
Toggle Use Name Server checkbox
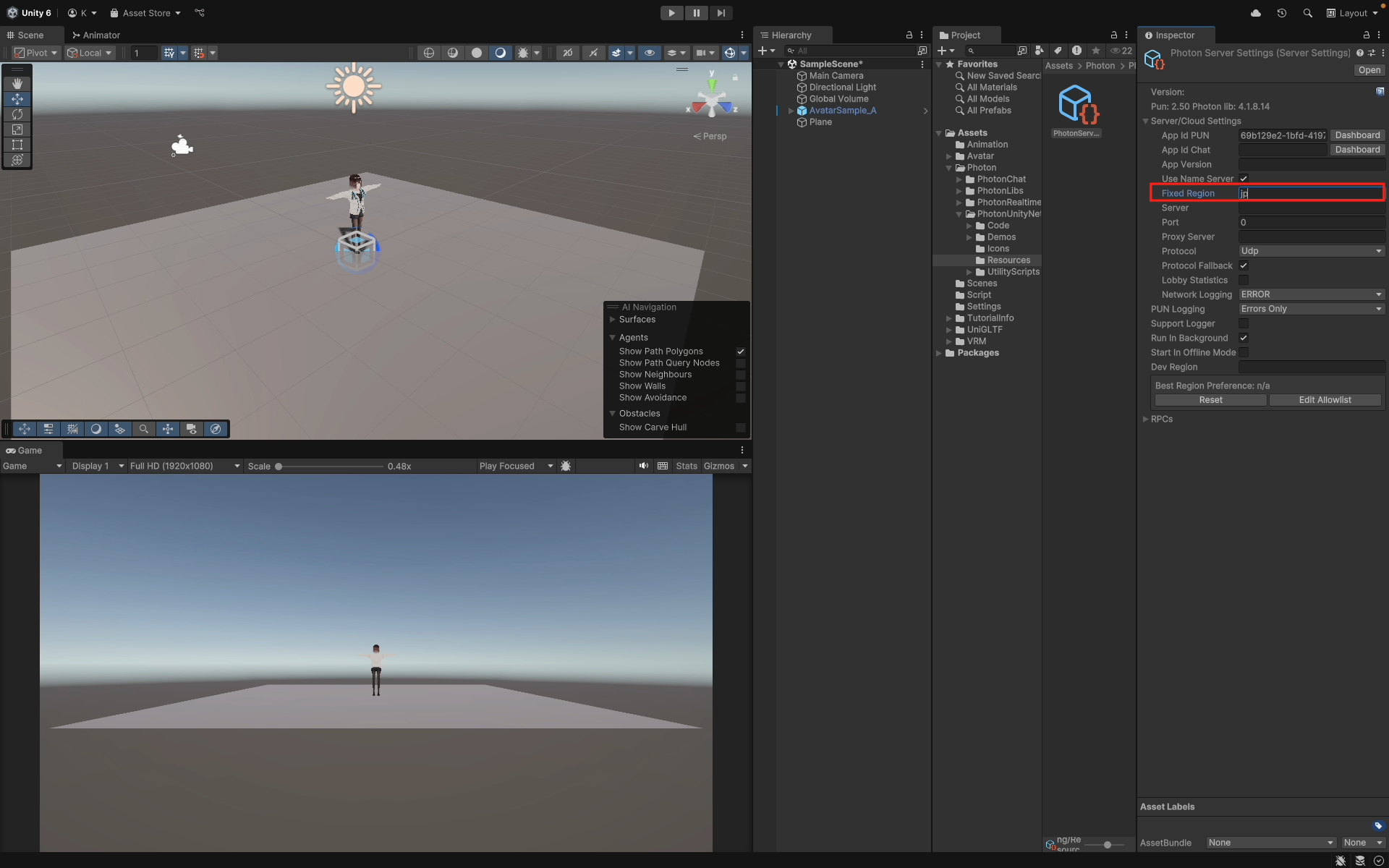click(1244, 179)
